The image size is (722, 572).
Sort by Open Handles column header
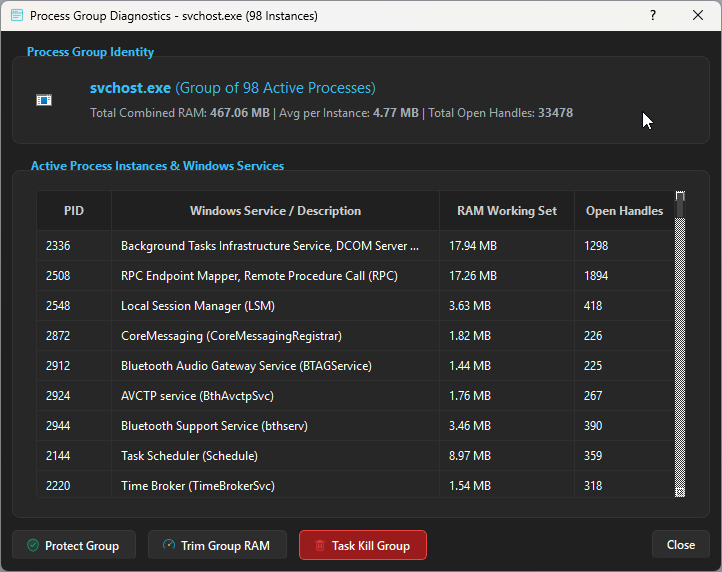[x=624, y=211]
